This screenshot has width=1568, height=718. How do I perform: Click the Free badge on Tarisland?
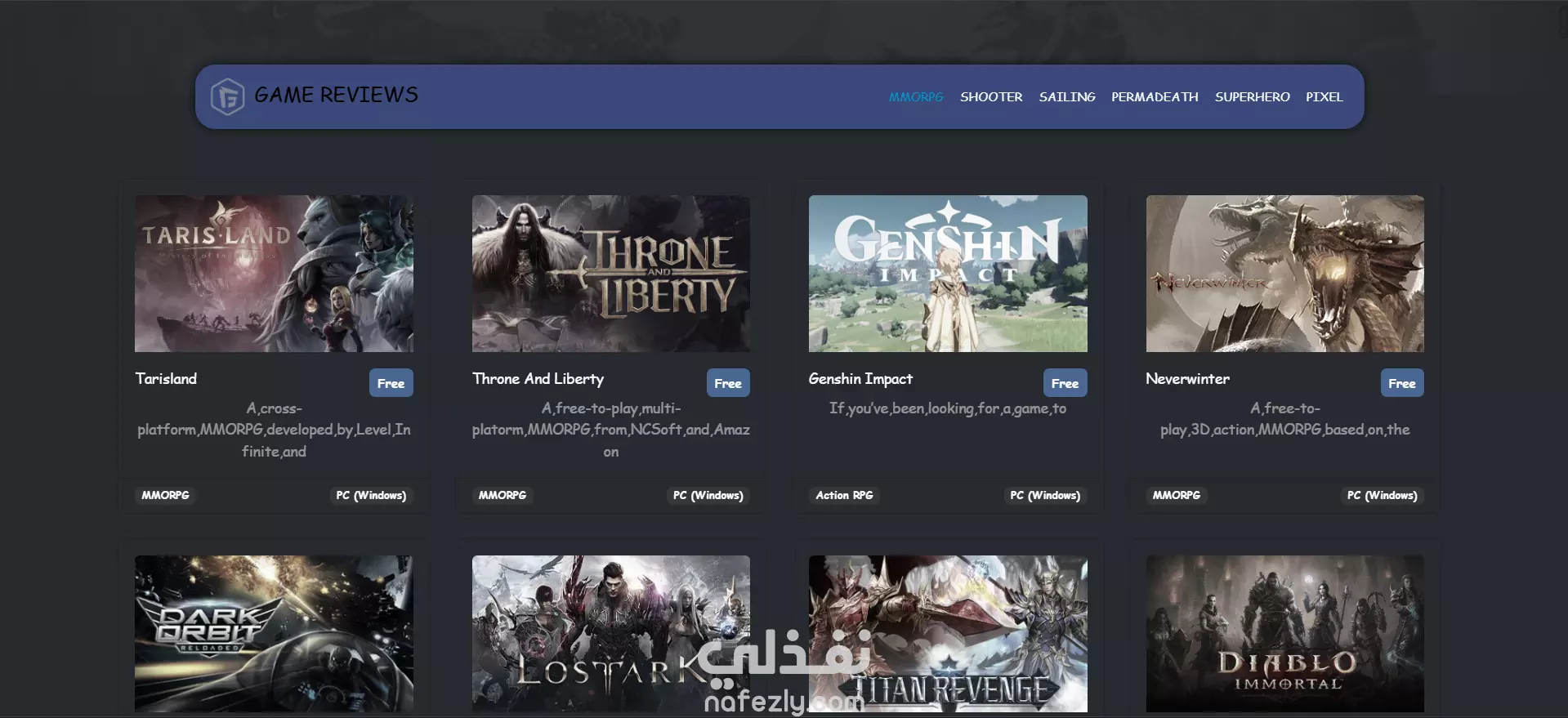click(x=391, y=383)
